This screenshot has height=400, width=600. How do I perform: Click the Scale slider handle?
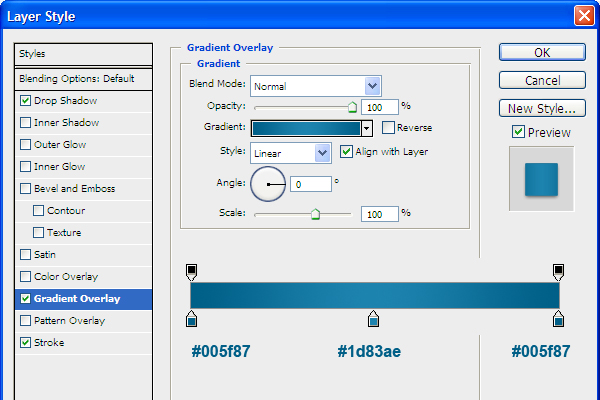(315, 214)
